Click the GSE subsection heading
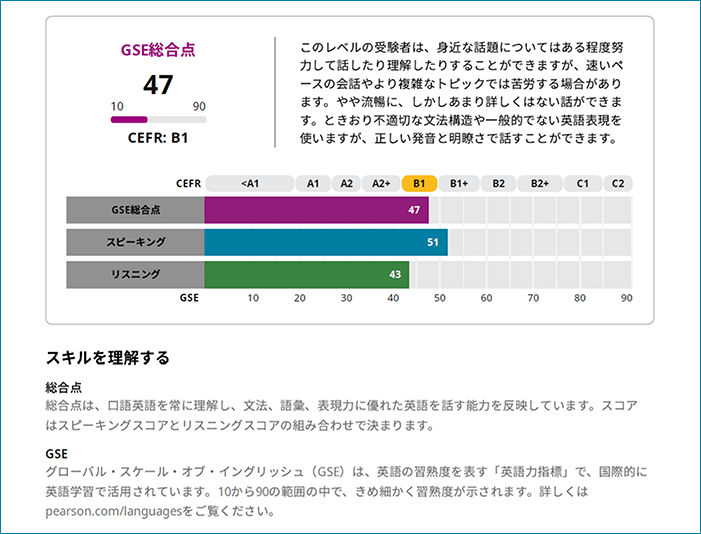This screenshot has height=534, width=701. pos(57,454)
